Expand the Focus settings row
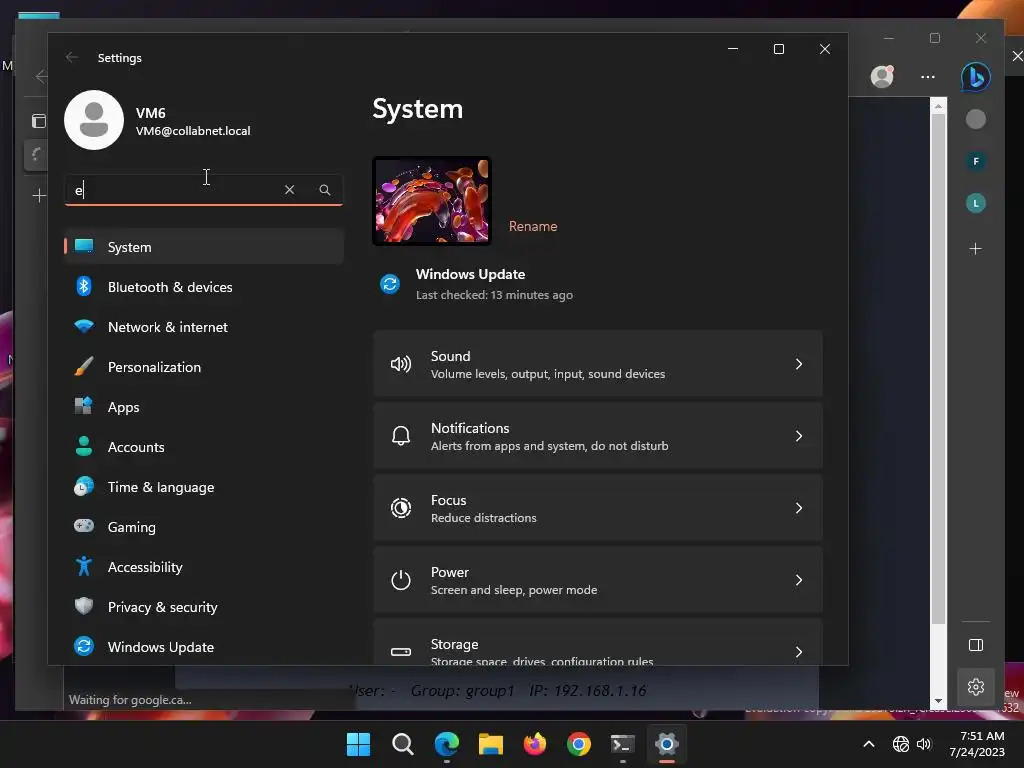 point(598,507)
